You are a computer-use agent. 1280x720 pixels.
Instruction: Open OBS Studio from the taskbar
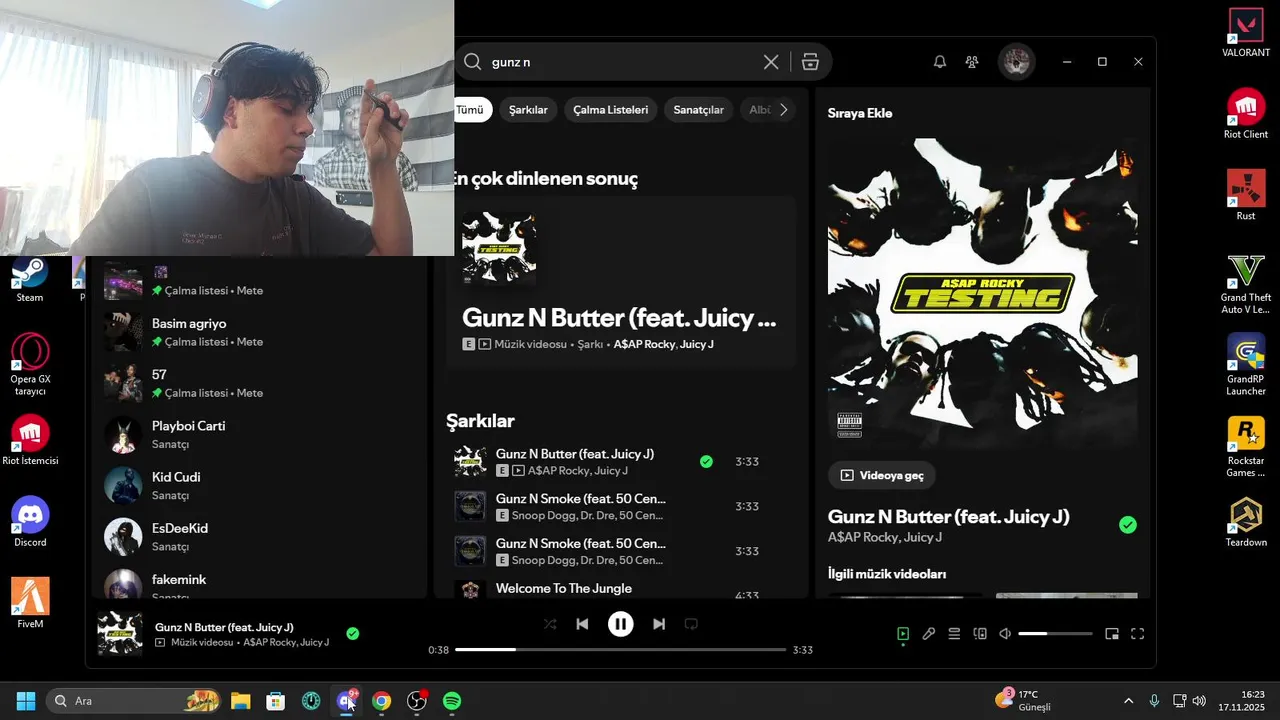(x=417, y=701)
